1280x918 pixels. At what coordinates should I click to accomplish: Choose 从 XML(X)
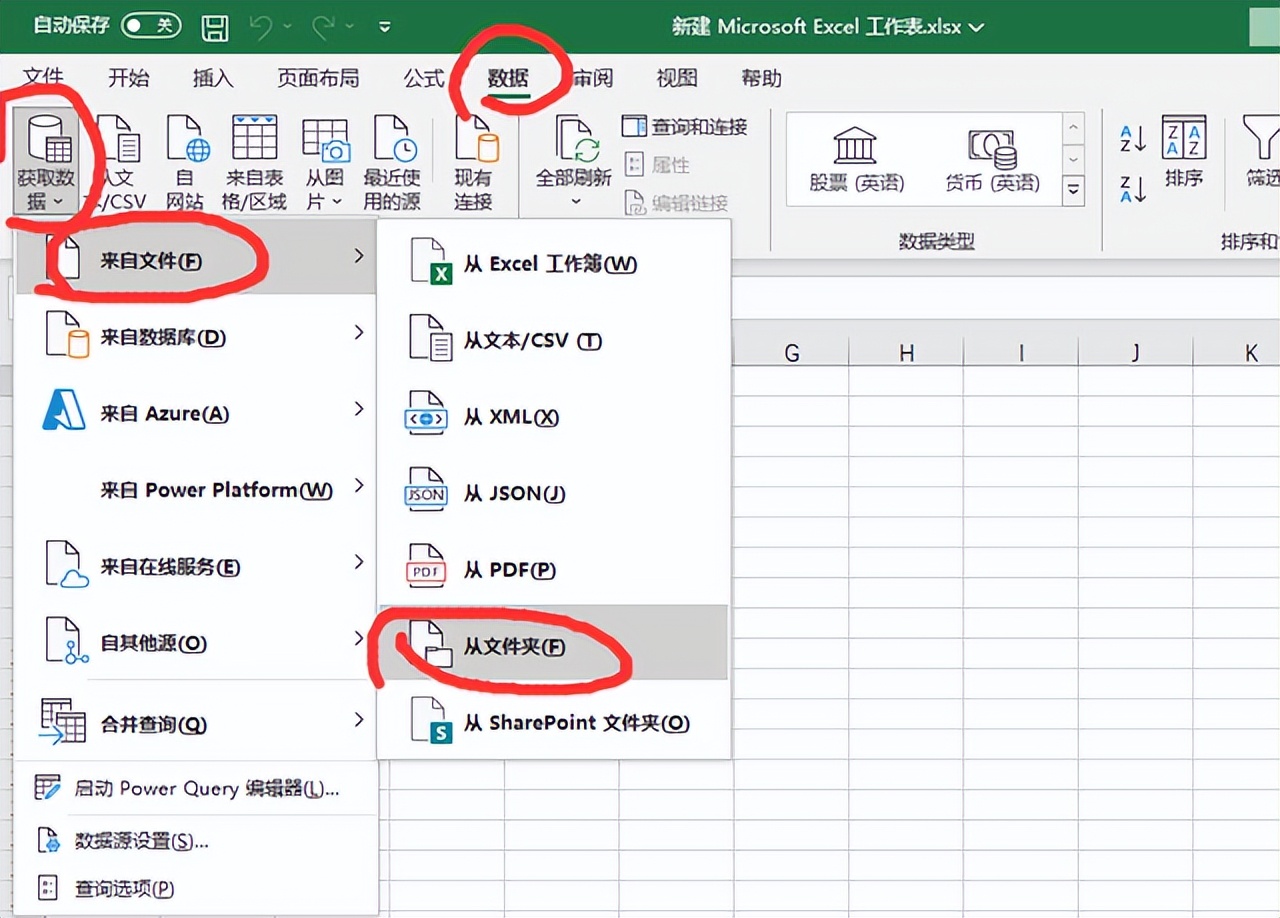pyautogui.click(x=553, y=417)
